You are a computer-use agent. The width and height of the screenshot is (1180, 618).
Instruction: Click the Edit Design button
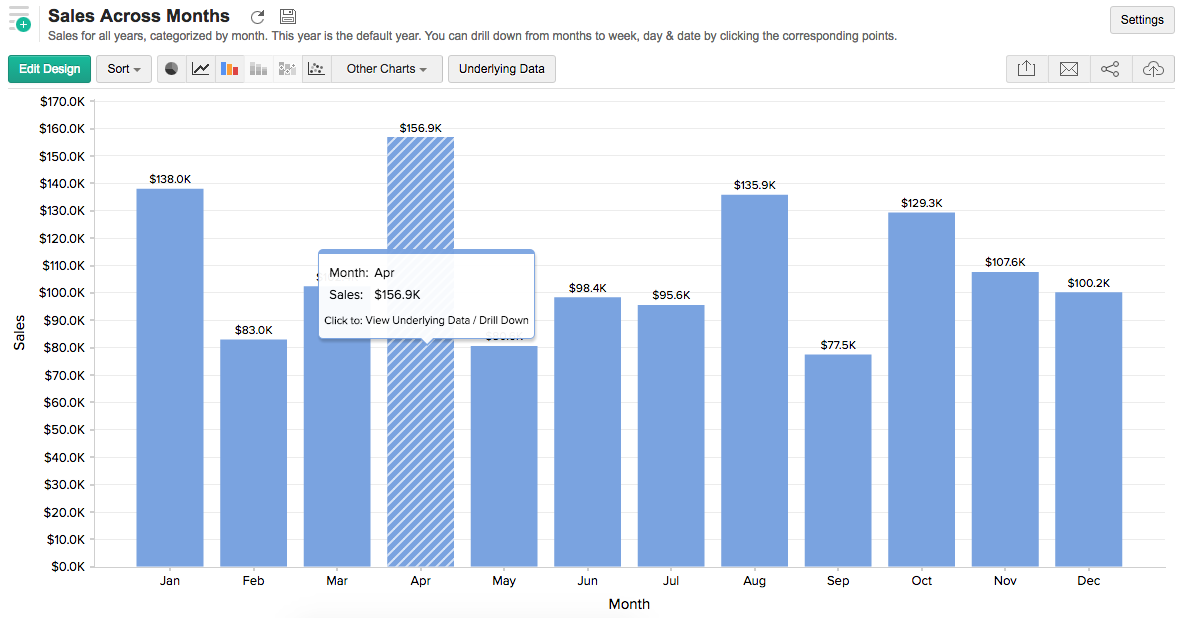click(x=49, y=69)
